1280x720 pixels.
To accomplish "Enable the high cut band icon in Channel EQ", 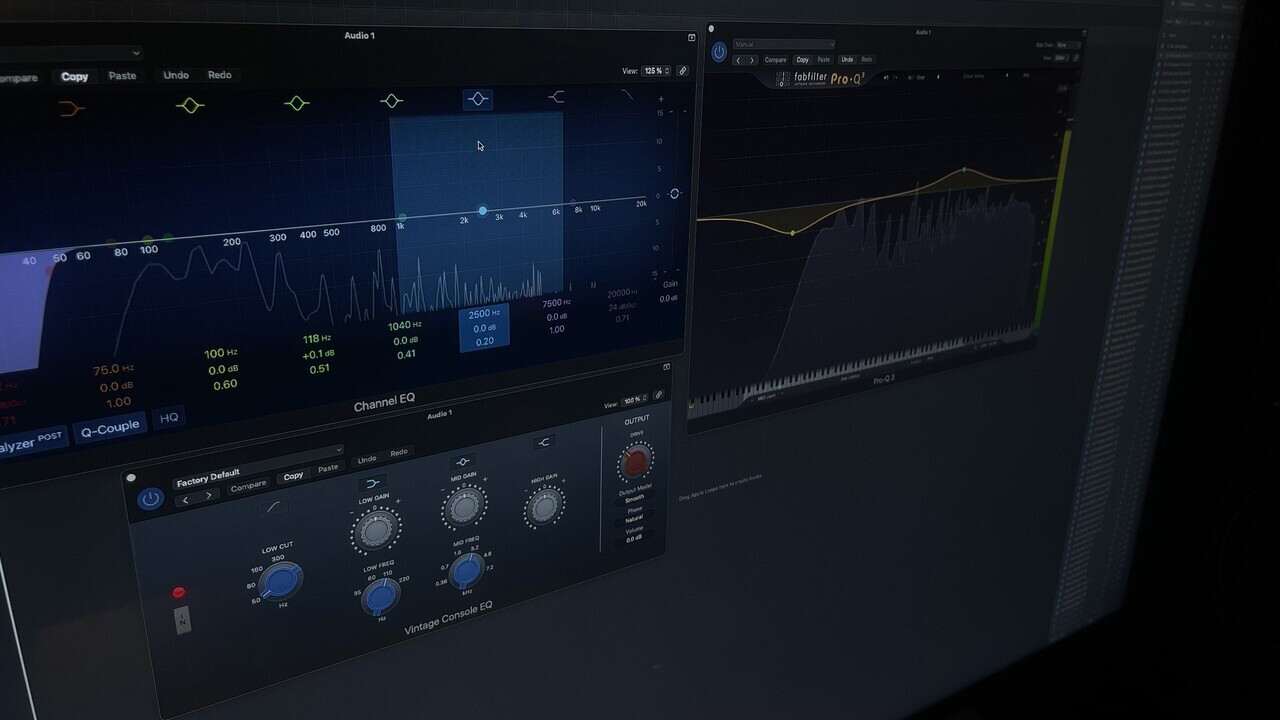I will (627, 95).
